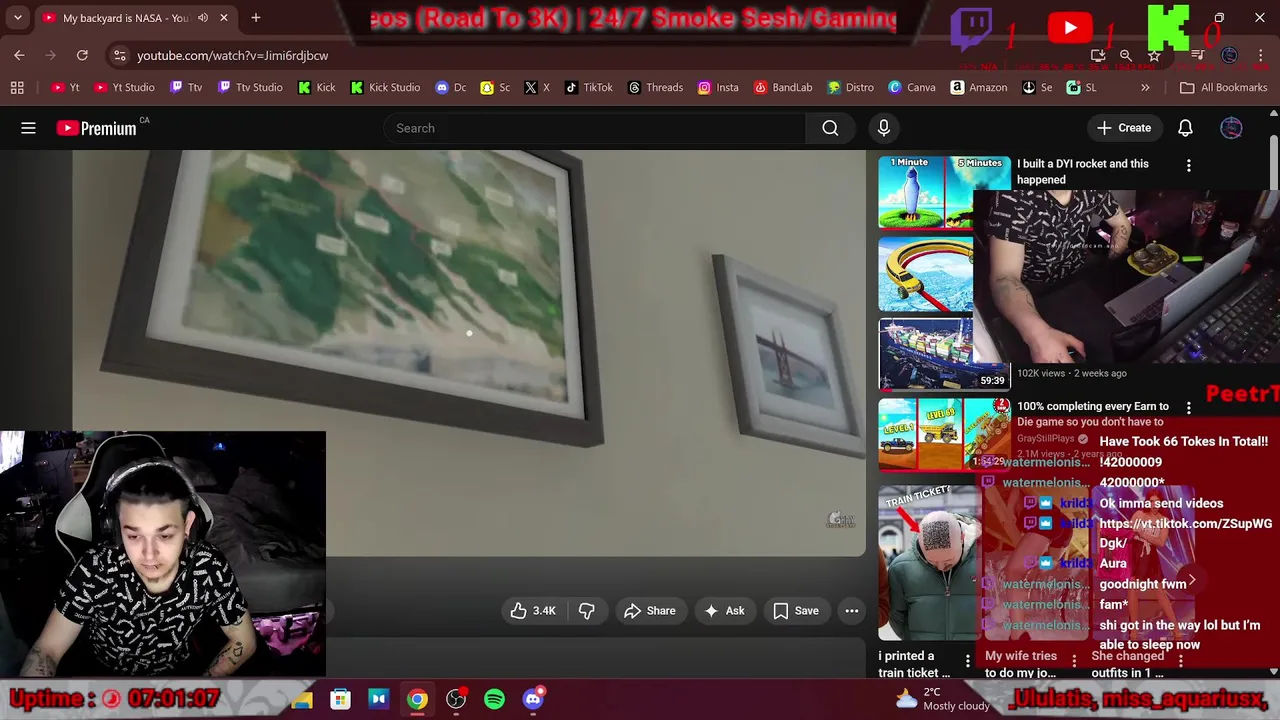
Task: Click the YouTube search magnifier button
Action: coord(830,128)
